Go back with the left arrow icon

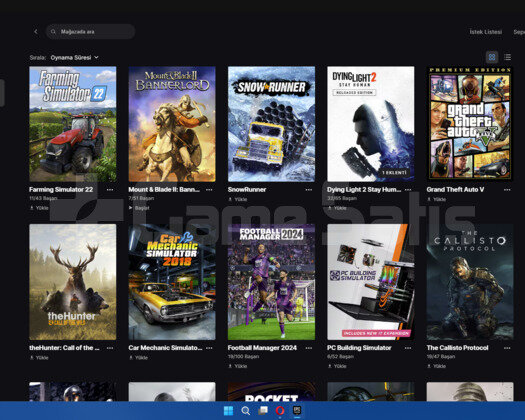(36, 31)
